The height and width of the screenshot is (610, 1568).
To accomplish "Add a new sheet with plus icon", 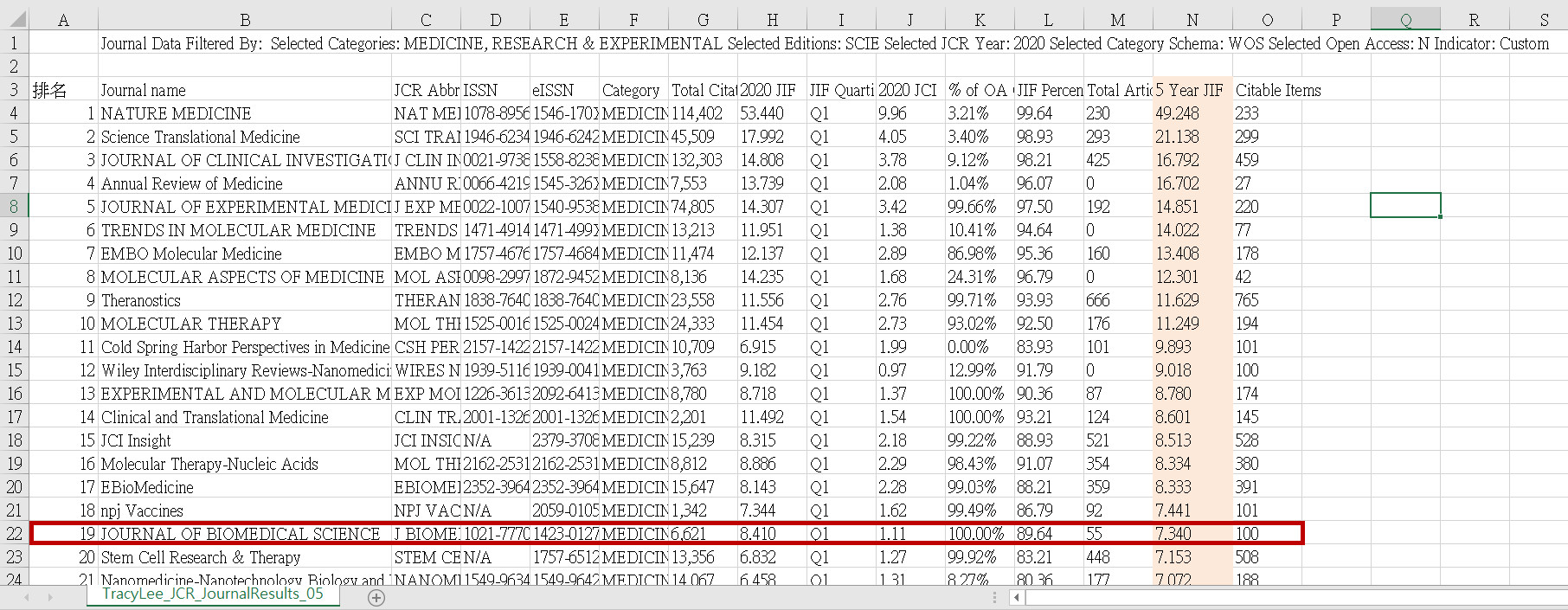I will click(x=376, y=598).
